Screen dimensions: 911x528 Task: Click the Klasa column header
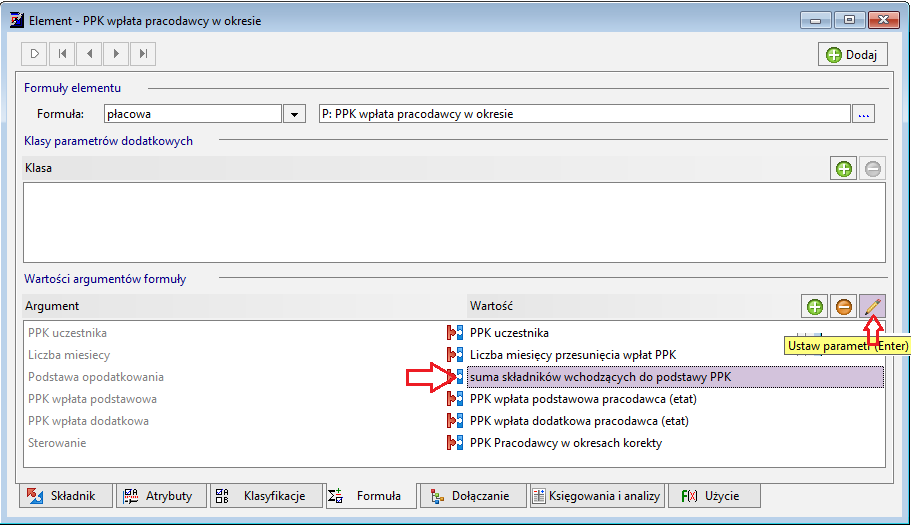coord(38,168)
